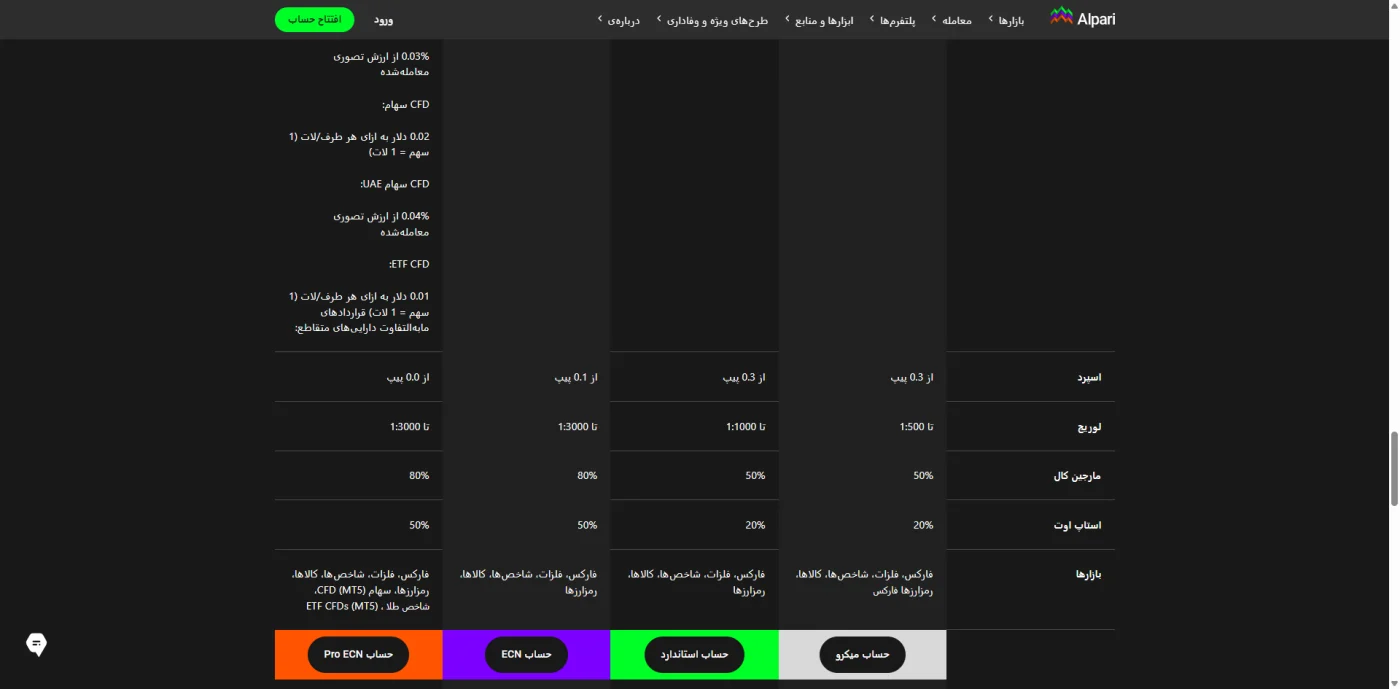Expand the معامله navigation menu
Image resolution: width=1400 pixels, height=689 pixels.
(x=951, y=20)
